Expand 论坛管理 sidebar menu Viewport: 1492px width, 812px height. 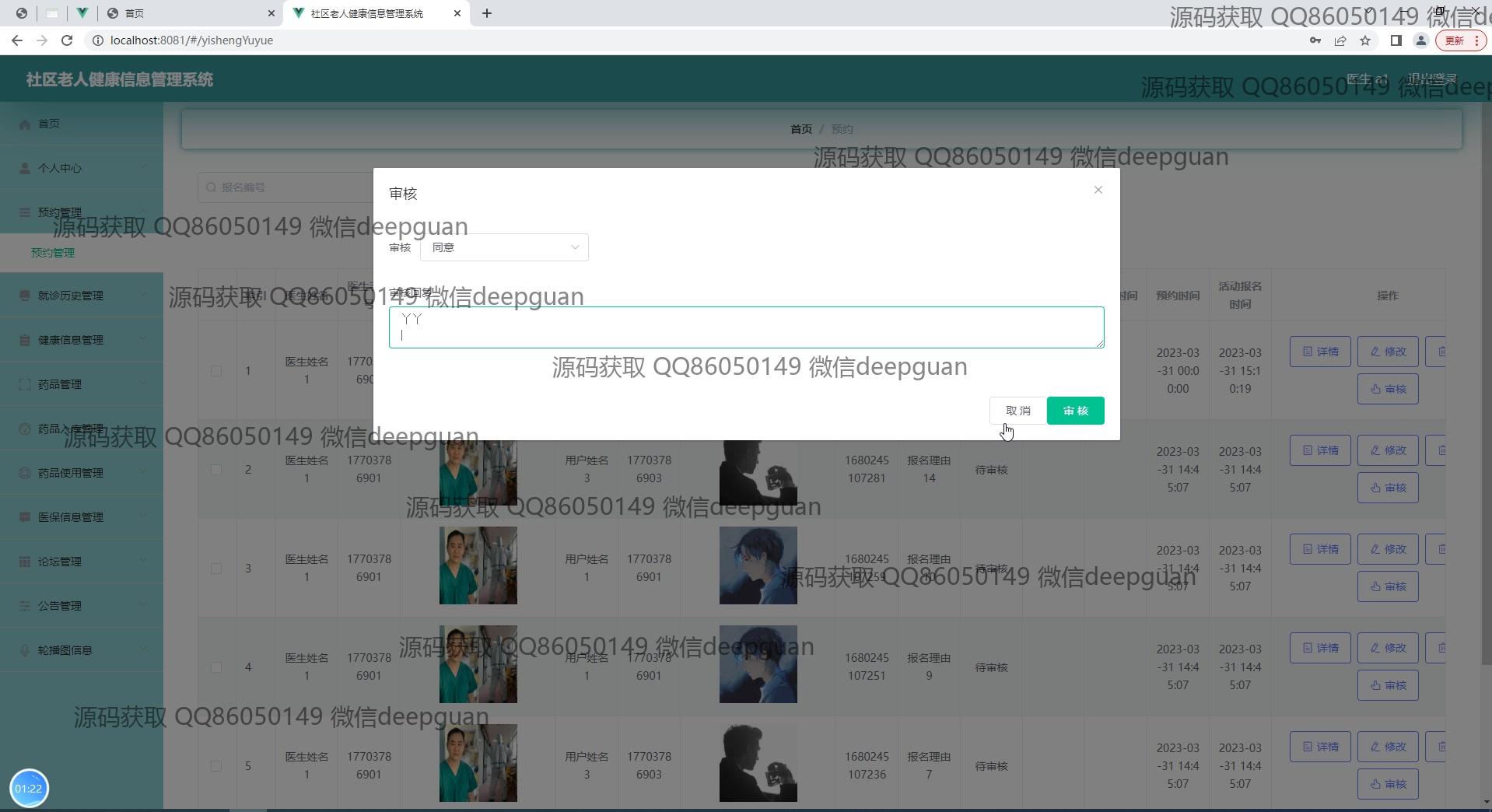[82, 562]
